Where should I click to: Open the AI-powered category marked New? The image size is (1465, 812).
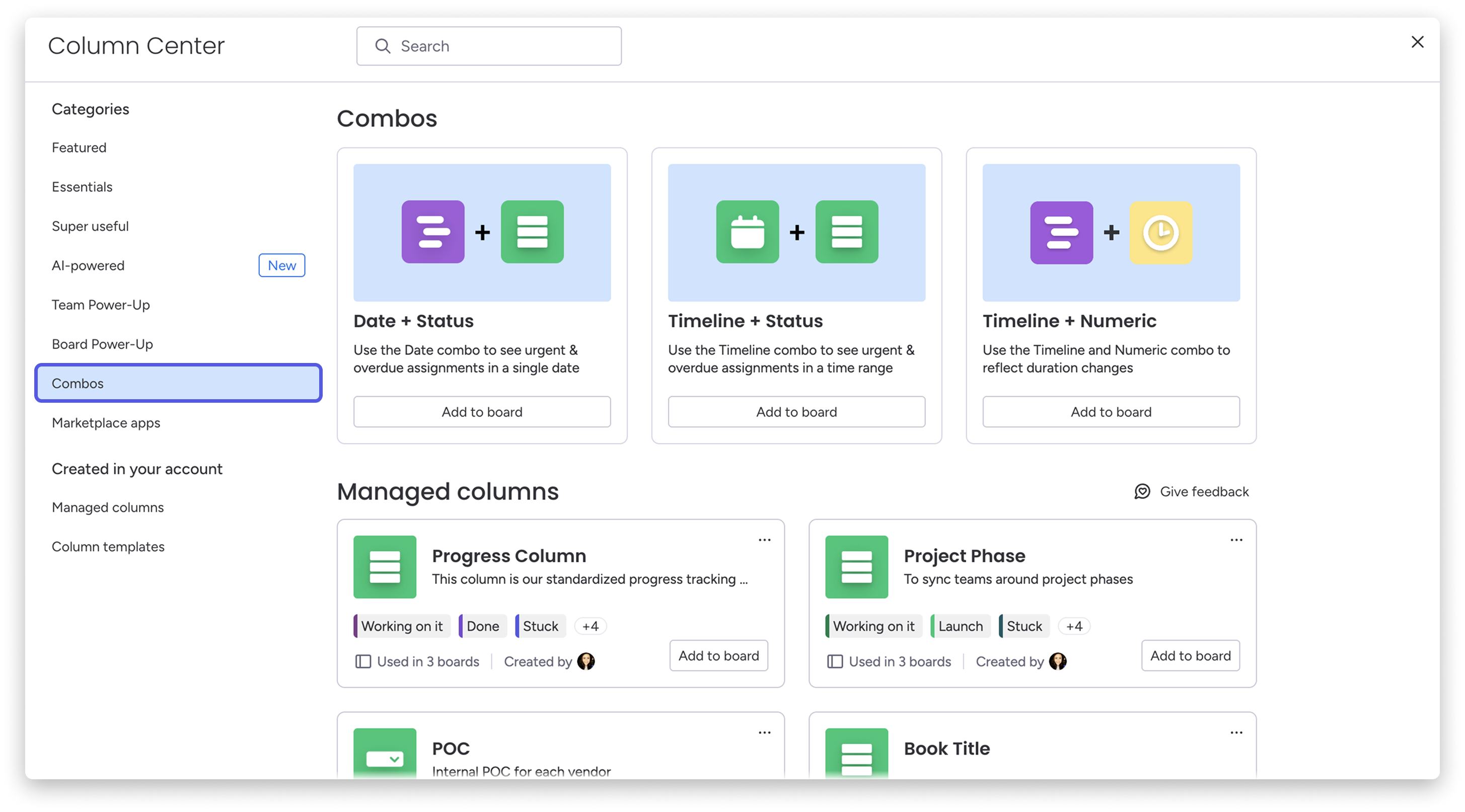coord(88,265)
